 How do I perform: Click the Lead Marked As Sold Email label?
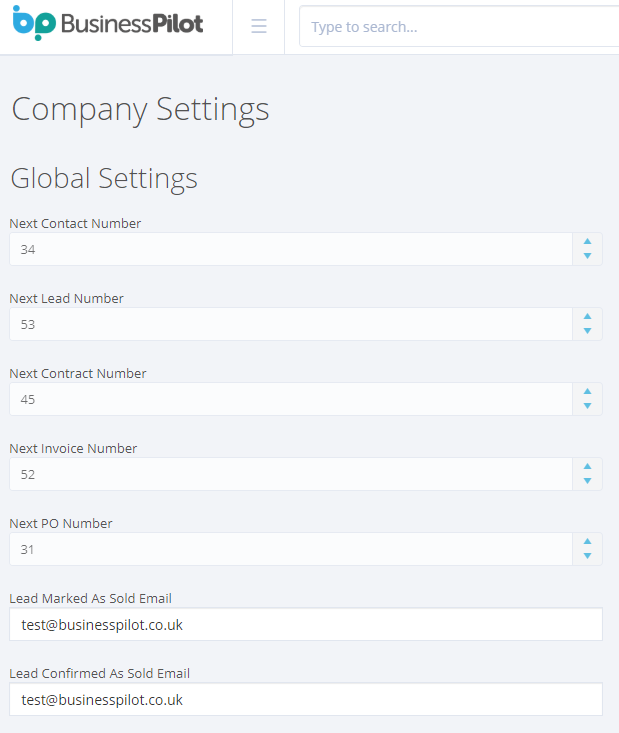pyautogui.click(x=91, y=598)
